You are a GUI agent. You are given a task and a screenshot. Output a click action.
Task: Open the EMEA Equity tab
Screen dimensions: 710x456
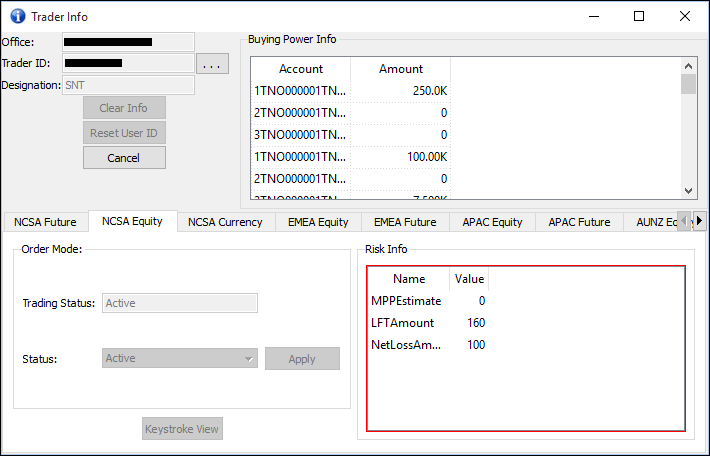pos(318,222)
